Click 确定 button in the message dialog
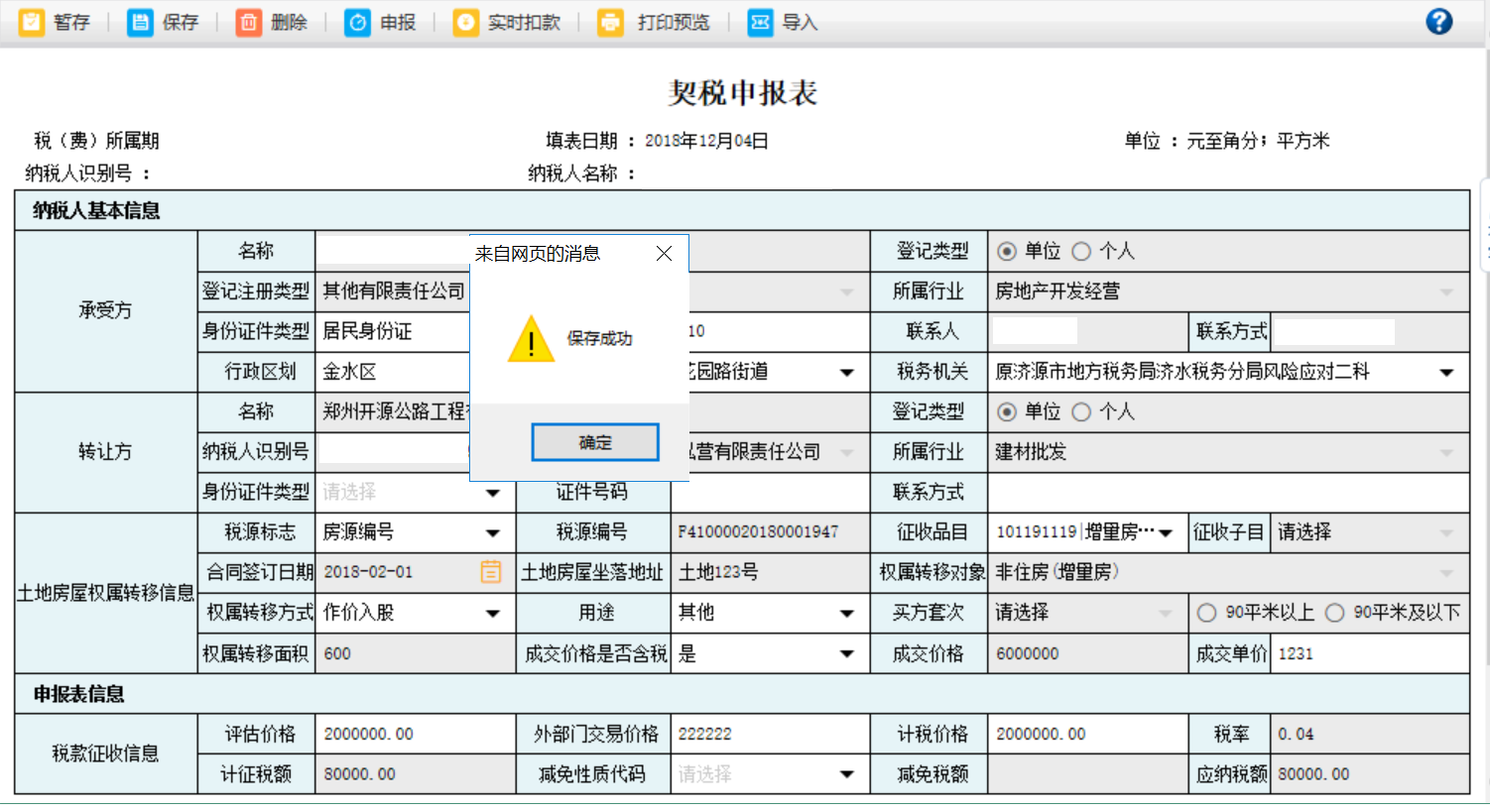1490x812 pixels. tap(595, 442)
